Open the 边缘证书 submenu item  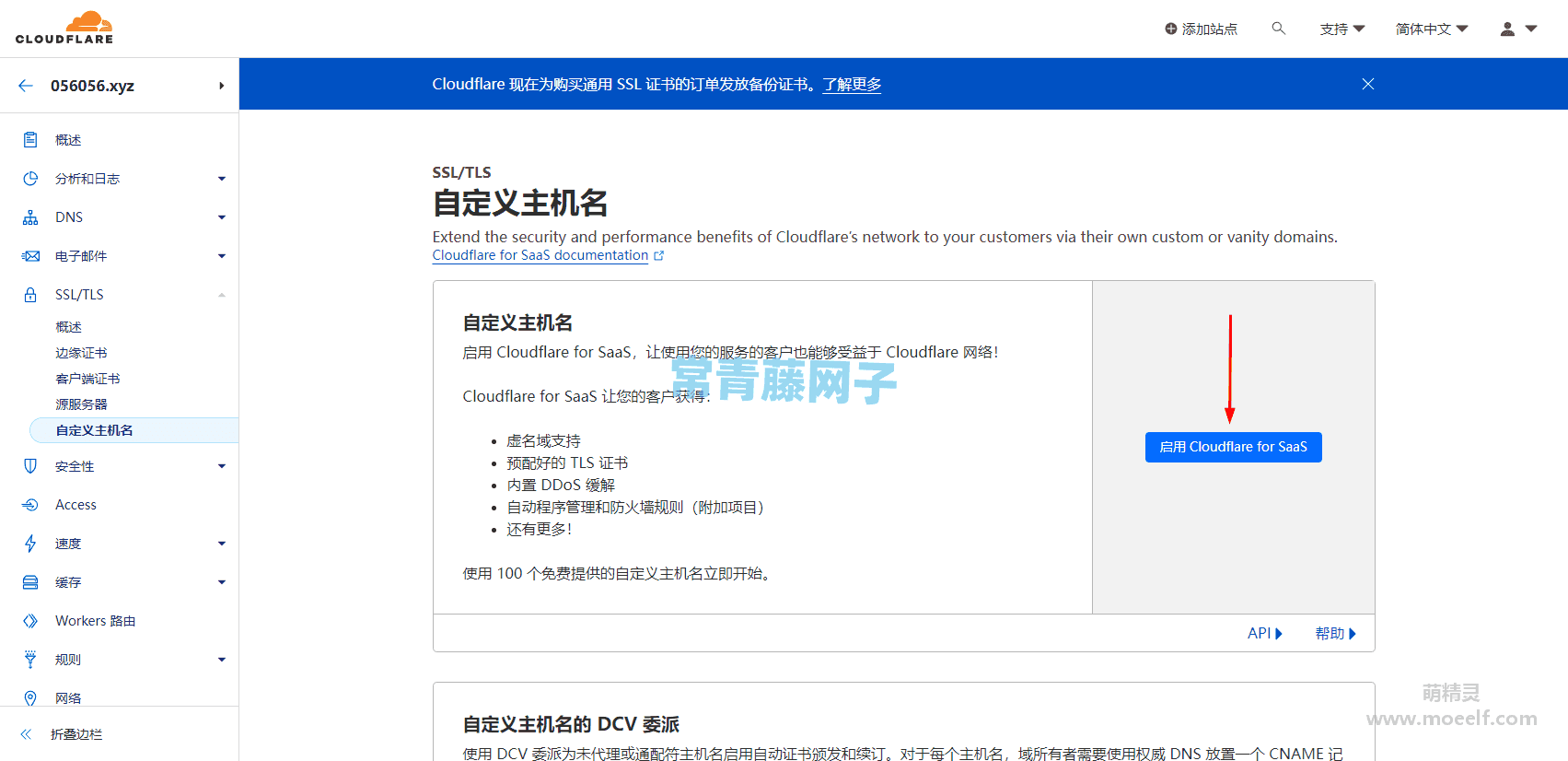81,353
